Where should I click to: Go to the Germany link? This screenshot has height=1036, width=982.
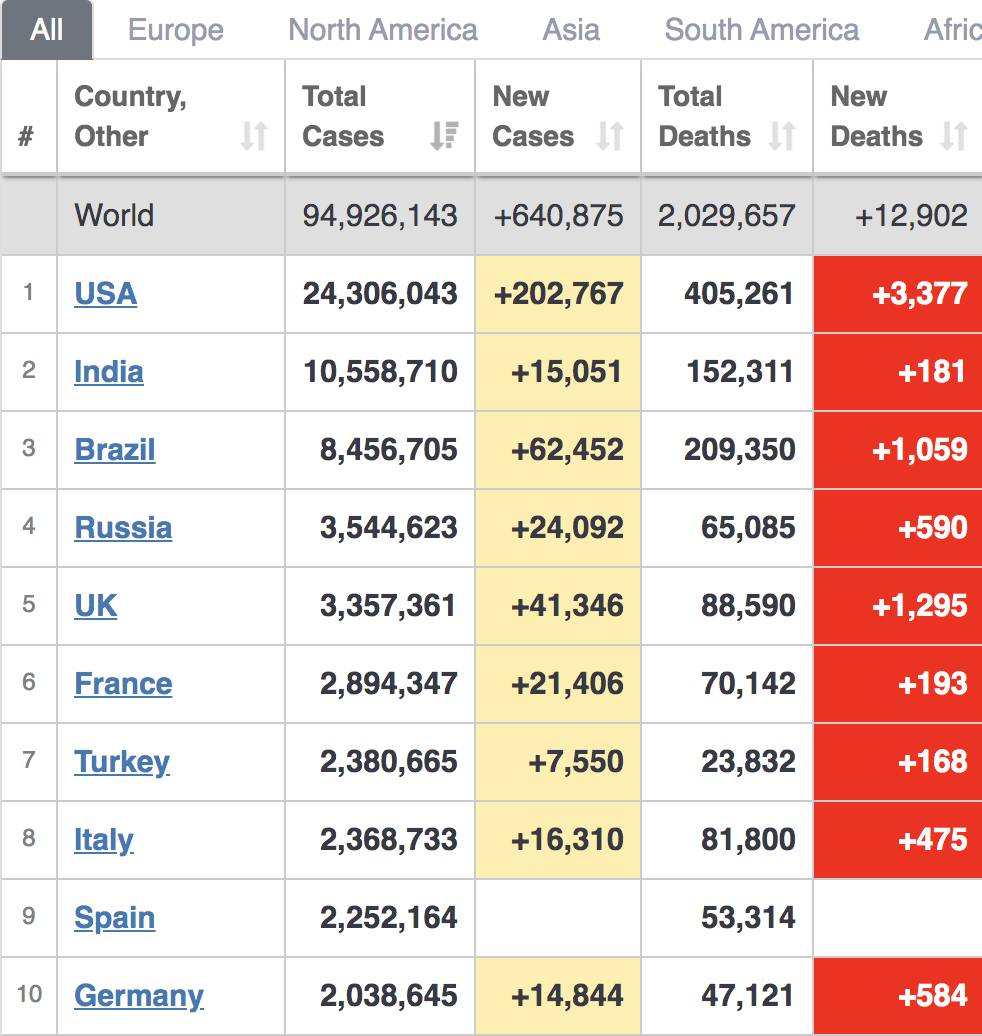pyautogui.click(x=138, y=996)
